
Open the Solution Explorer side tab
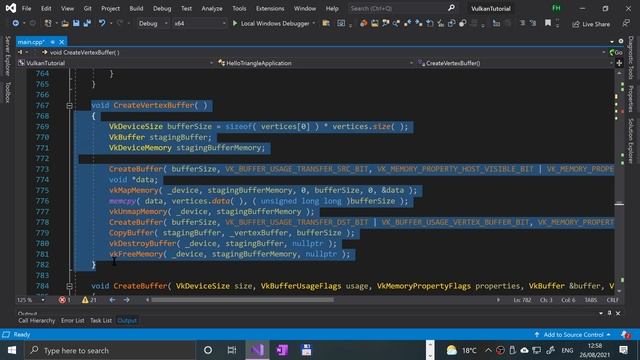[x=631, y=141]
